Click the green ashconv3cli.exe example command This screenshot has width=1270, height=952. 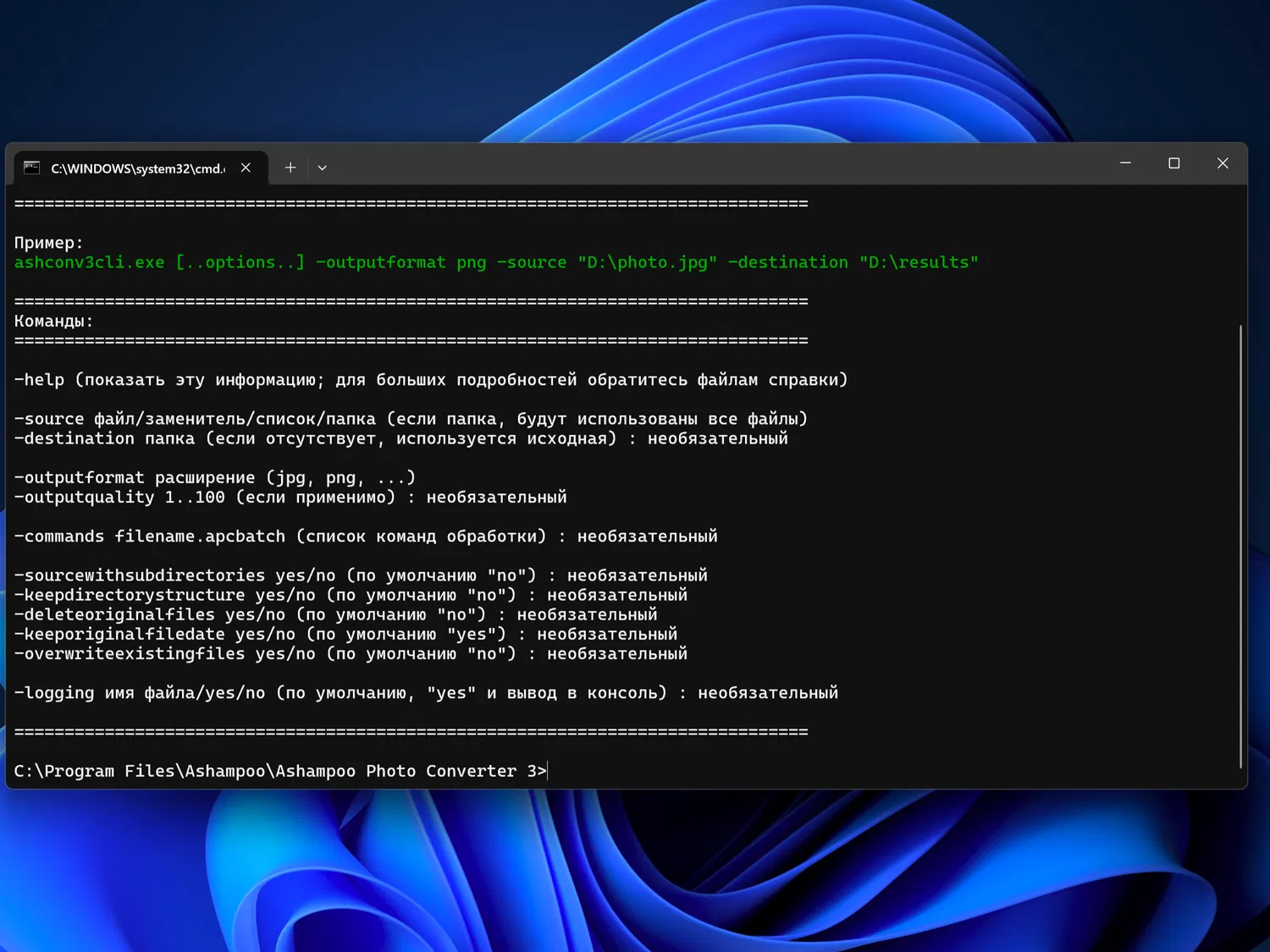(x=496, y=262)
